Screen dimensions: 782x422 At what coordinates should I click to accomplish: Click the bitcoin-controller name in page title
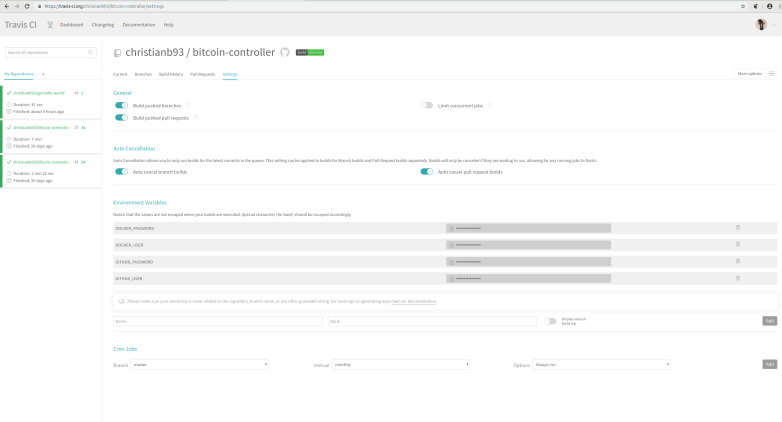point(233,52)
